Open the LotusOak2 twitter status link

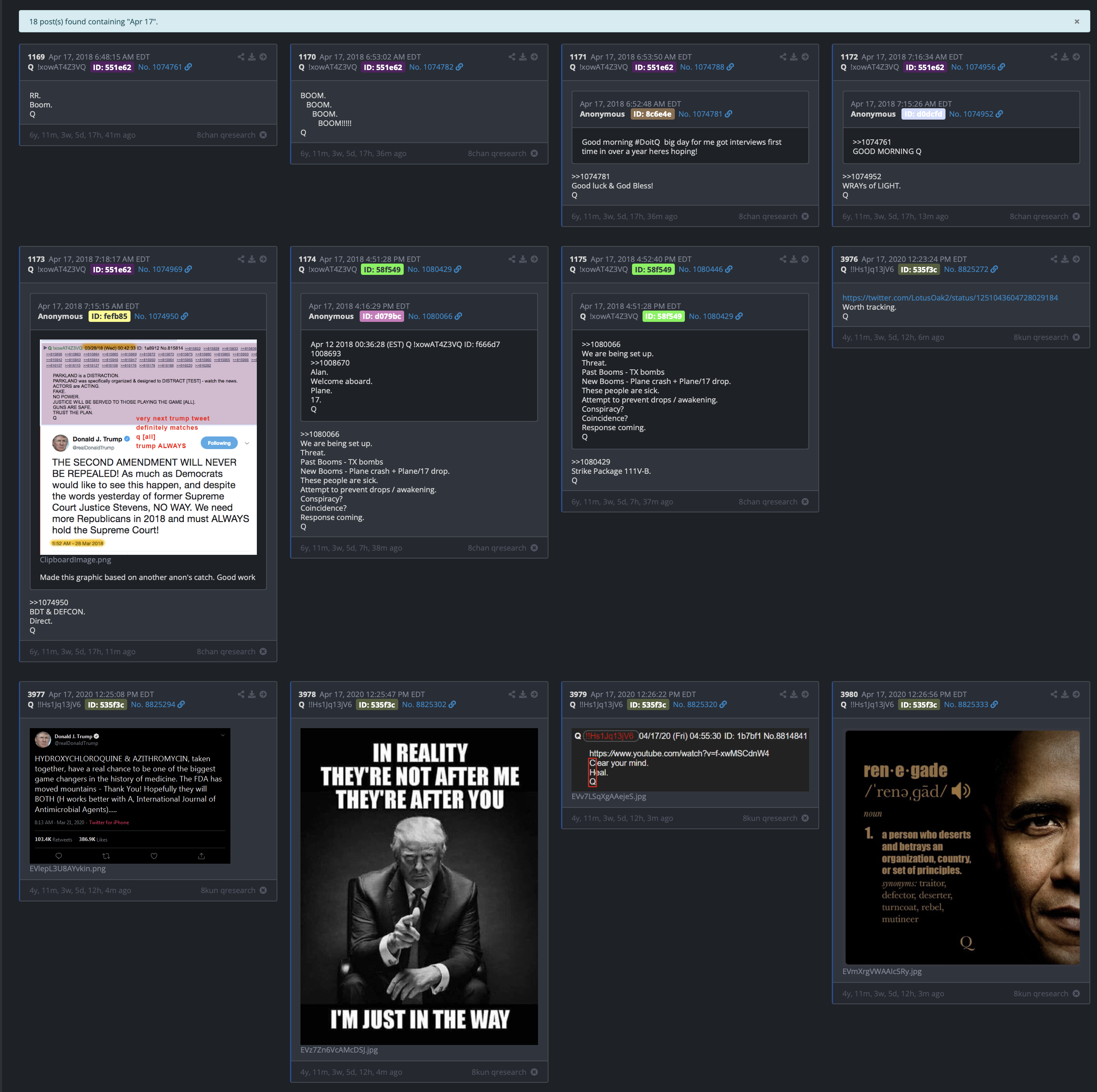949,298
